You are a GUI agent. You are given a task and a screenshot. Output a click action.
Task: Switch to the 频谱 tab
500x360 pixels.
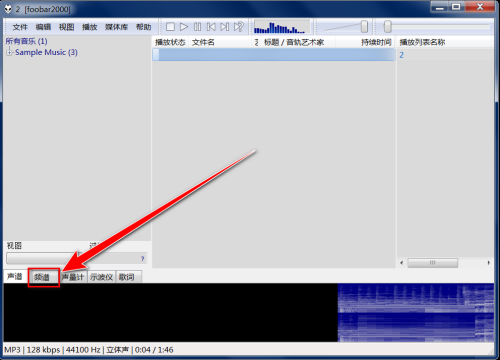point(42,277)
